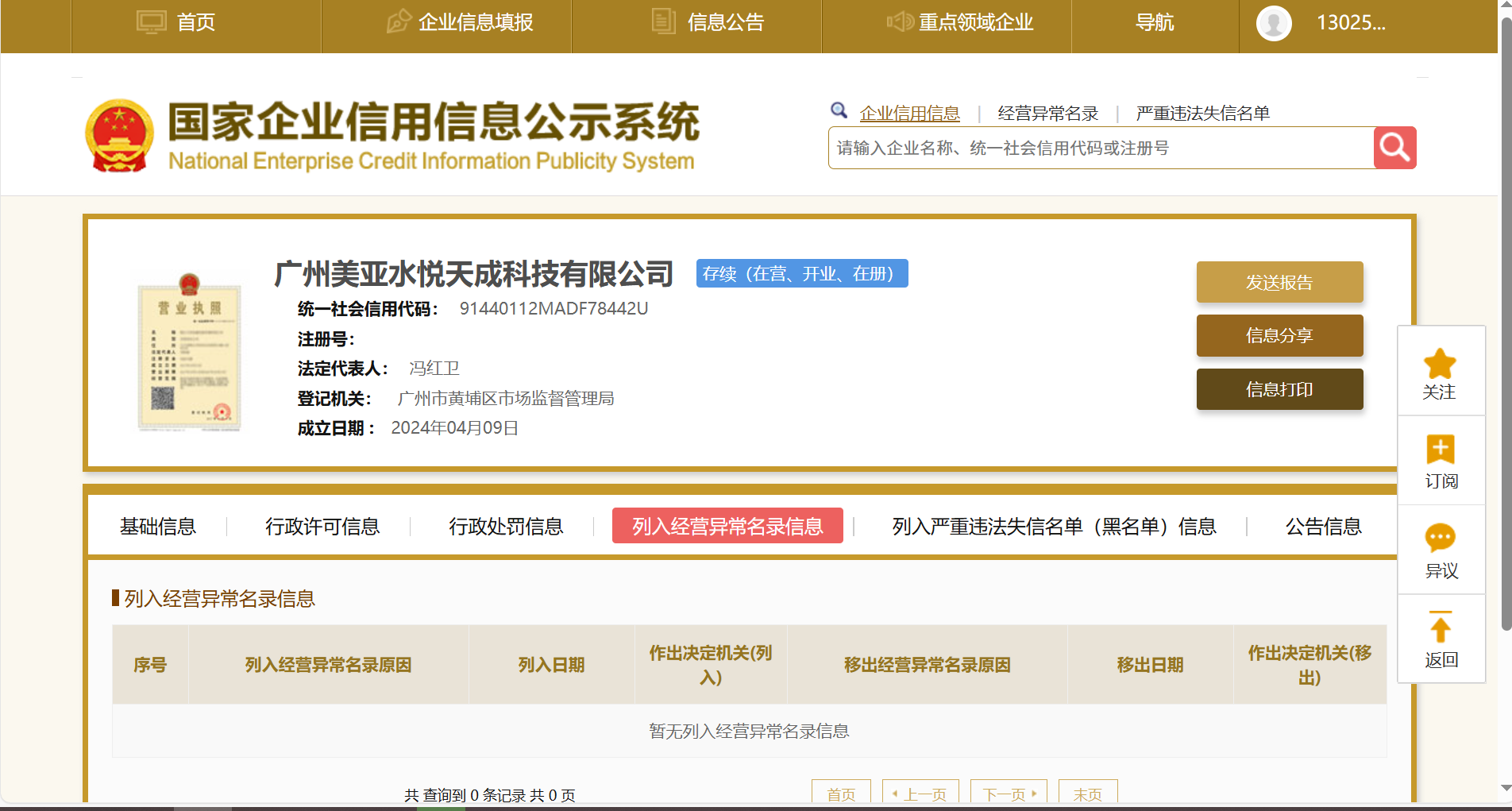Click the national emblem logo
Viewport: 1512px width, 811px height.
(x=119, y=136)
